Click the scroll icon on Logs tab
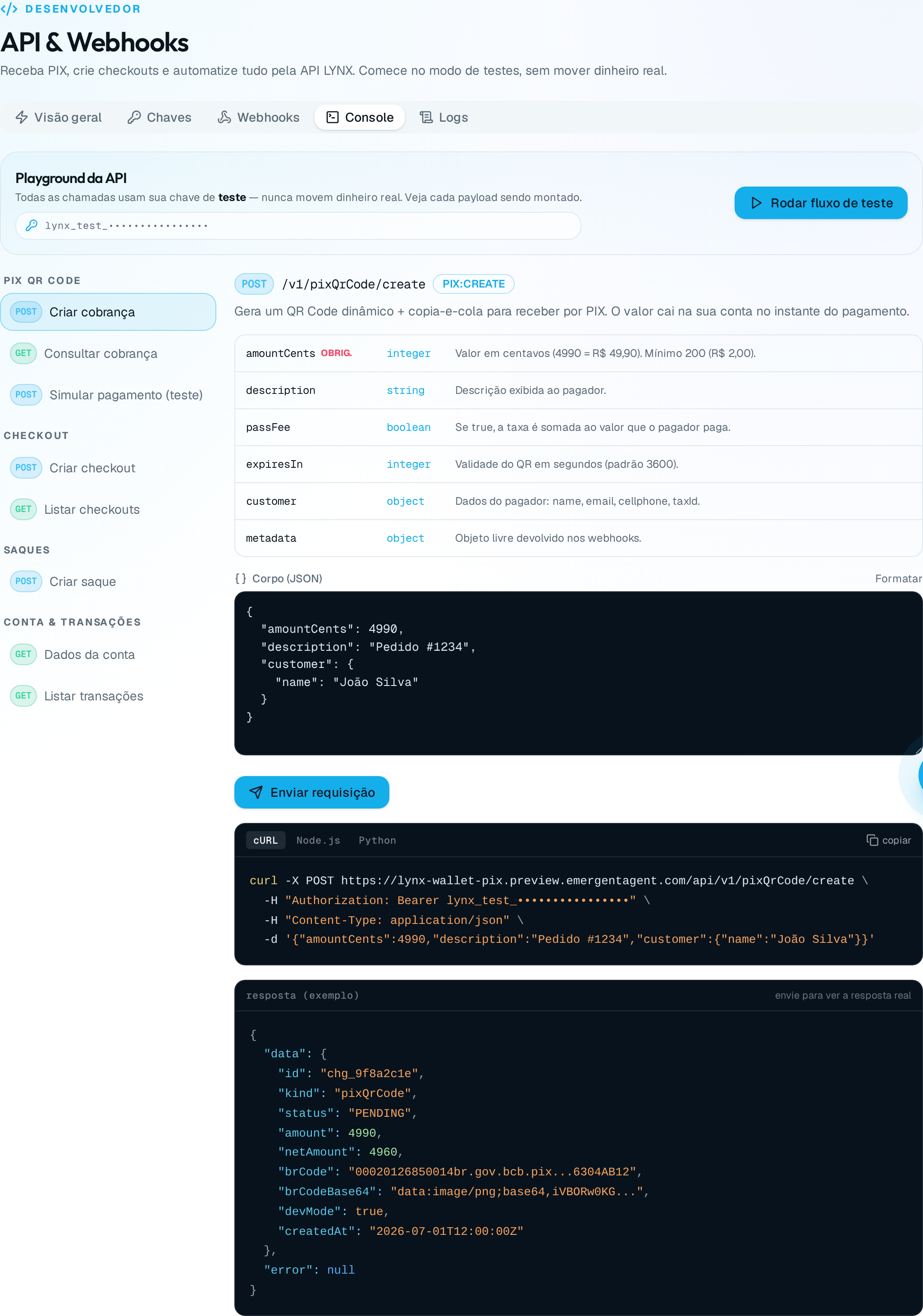923x1316 pixels. pos(426,118)
